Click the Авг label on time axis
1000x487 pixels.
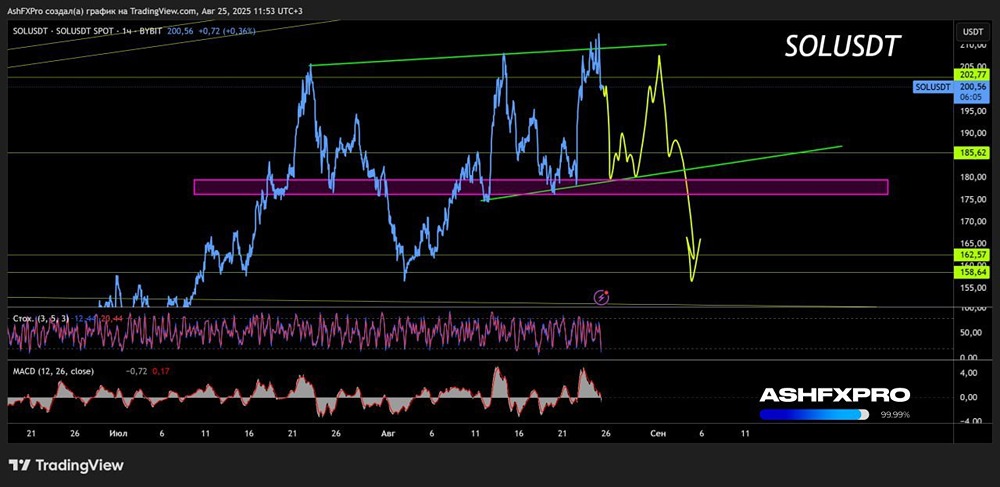coord(388,433)
